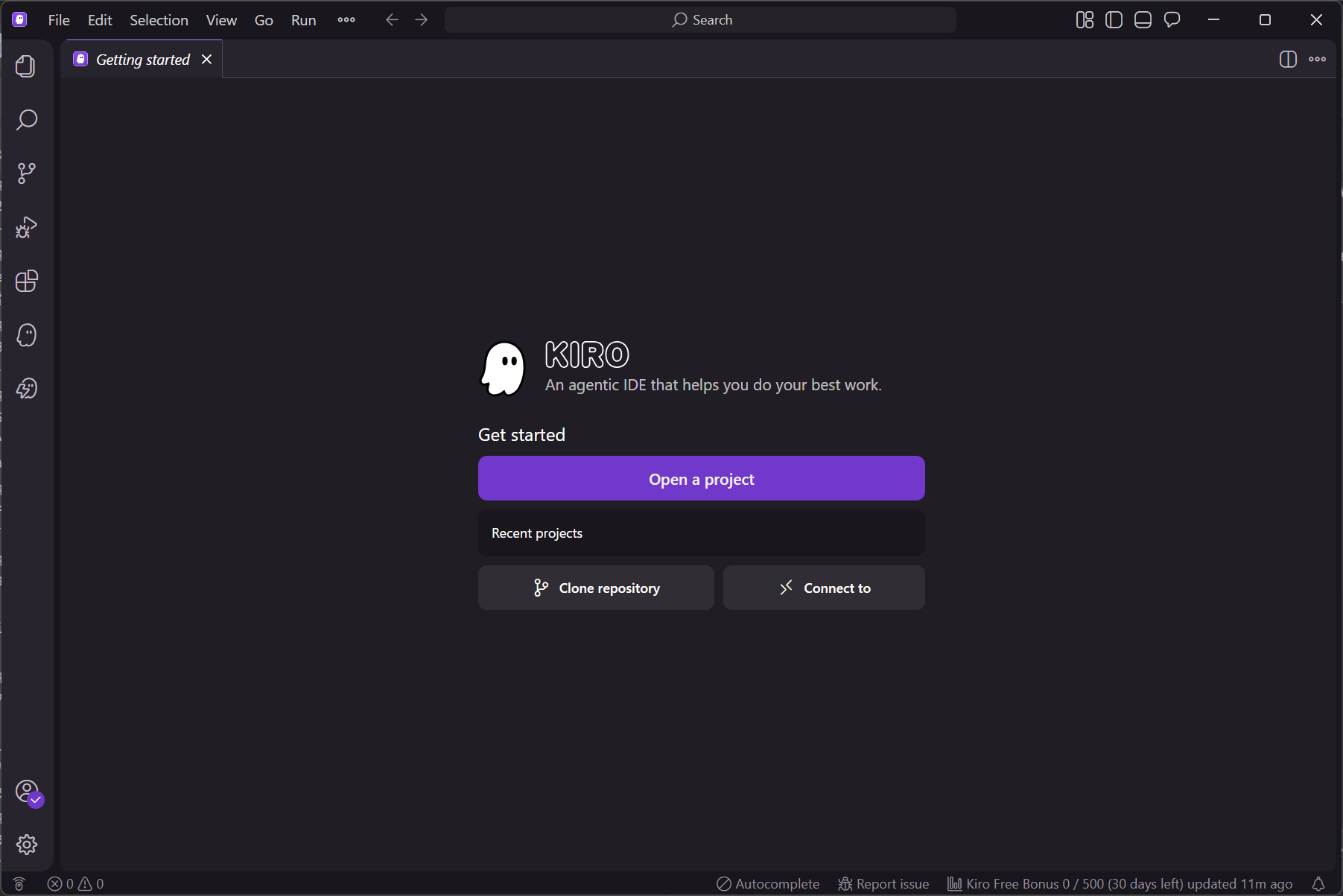The image size is (1343, 896).
Task: Open the Run and Debug view
Action: pos(26,227)
